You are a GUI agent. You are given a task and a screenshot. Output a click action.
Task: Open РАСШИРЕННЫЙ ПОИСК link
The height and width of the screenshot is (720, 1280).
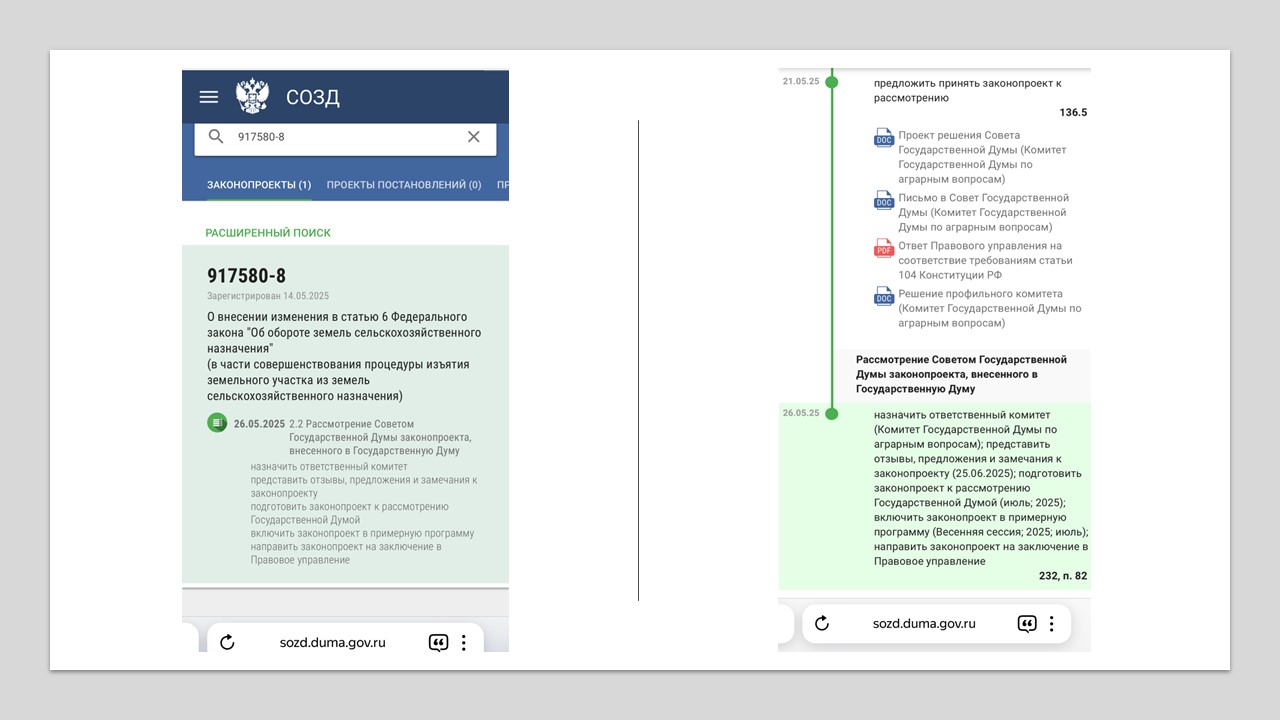(x=268, y=233)
